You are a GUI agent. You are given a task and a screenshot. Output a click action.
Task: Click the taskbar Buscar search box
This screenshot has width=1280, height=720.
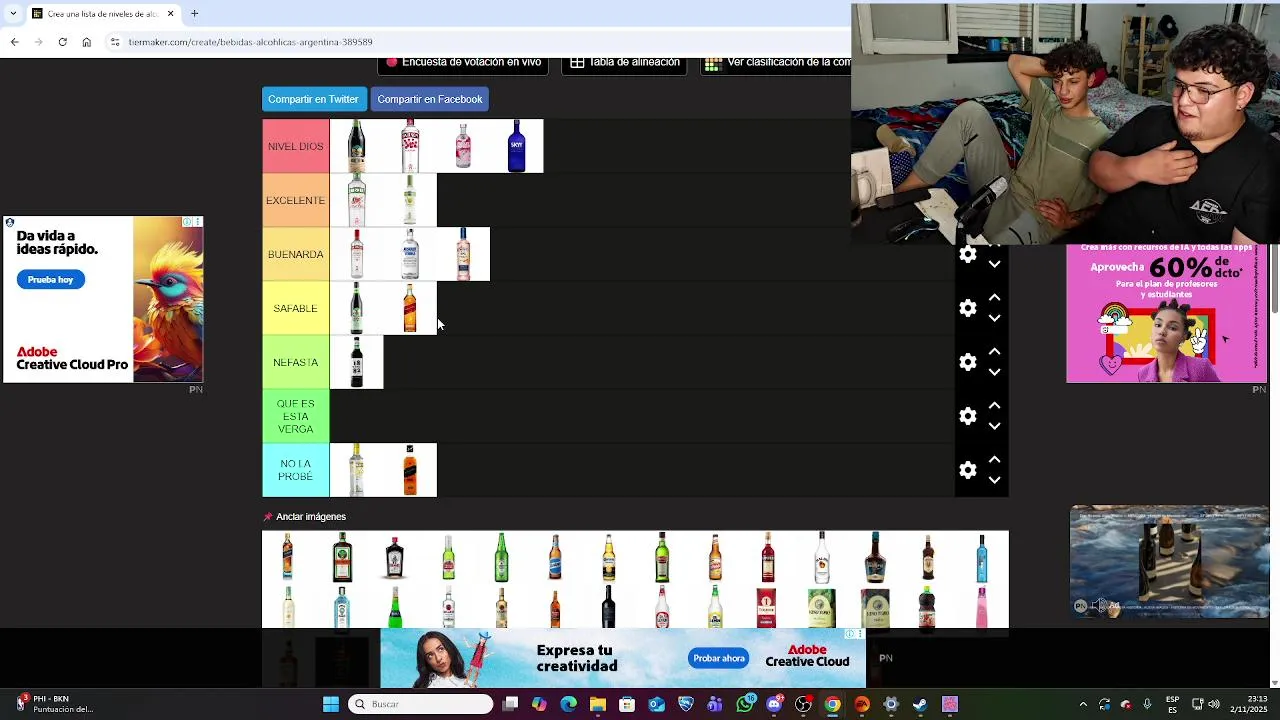tap(421, 704)
